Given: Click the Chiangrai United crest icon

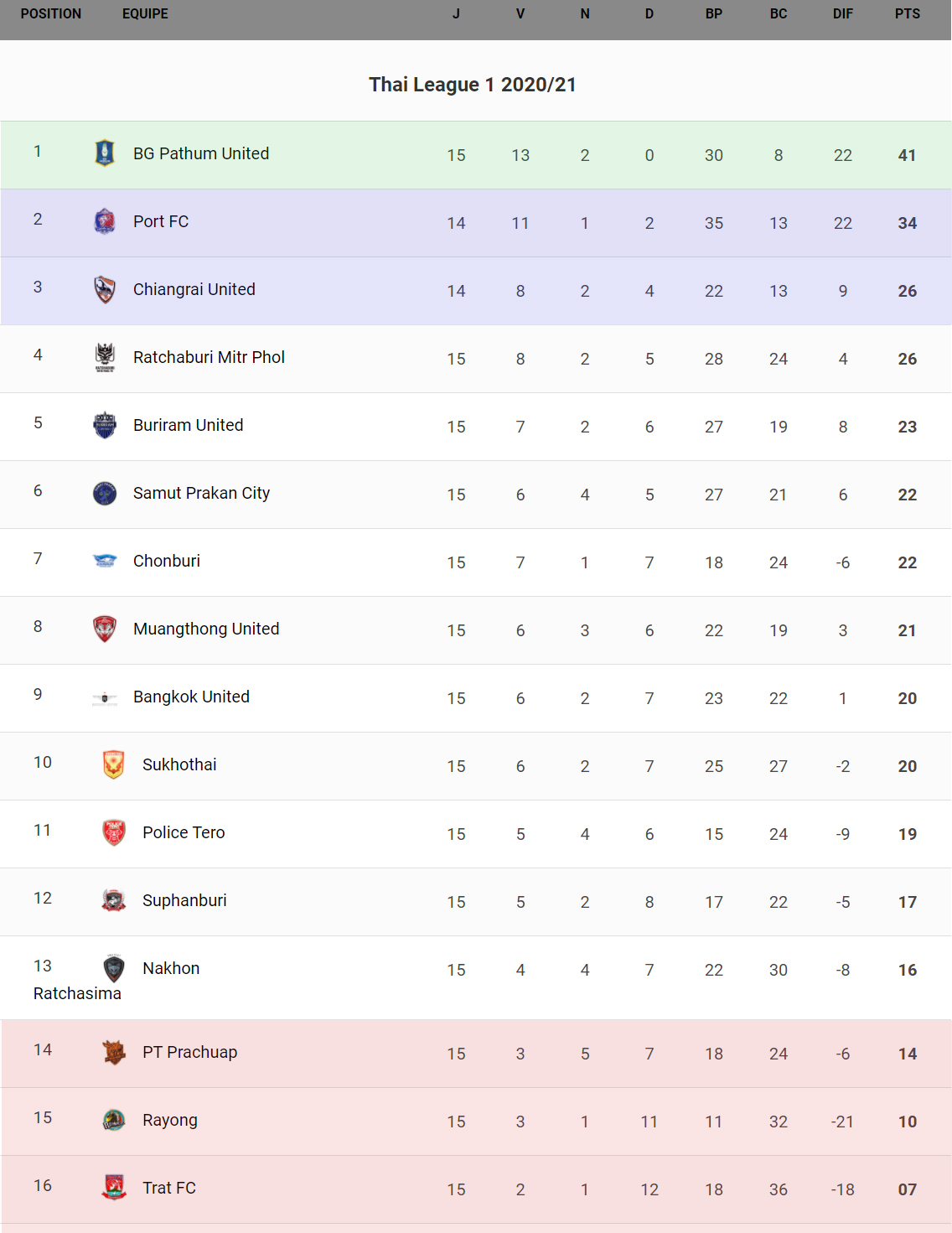Looking at the screenshot, I should pyautogui.click(x=105, y=289).
